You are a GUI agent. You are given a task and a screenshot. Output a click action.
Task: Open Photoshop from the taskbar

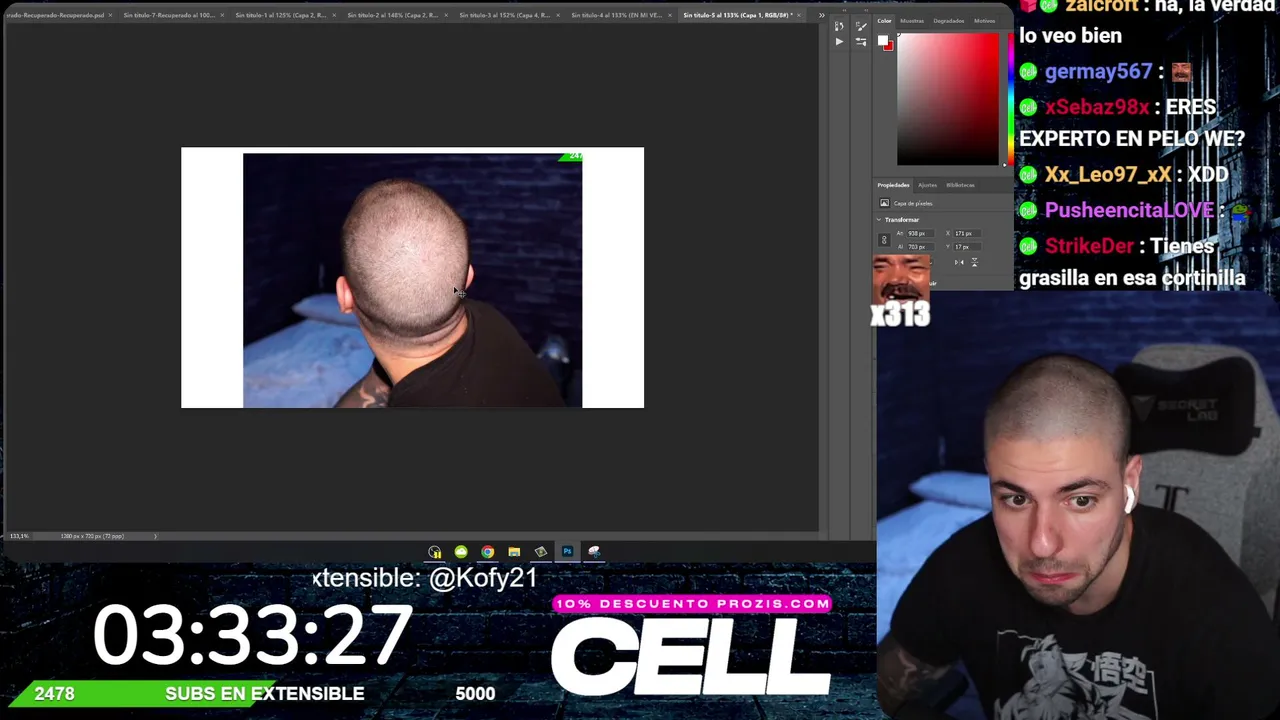[567, 551]
